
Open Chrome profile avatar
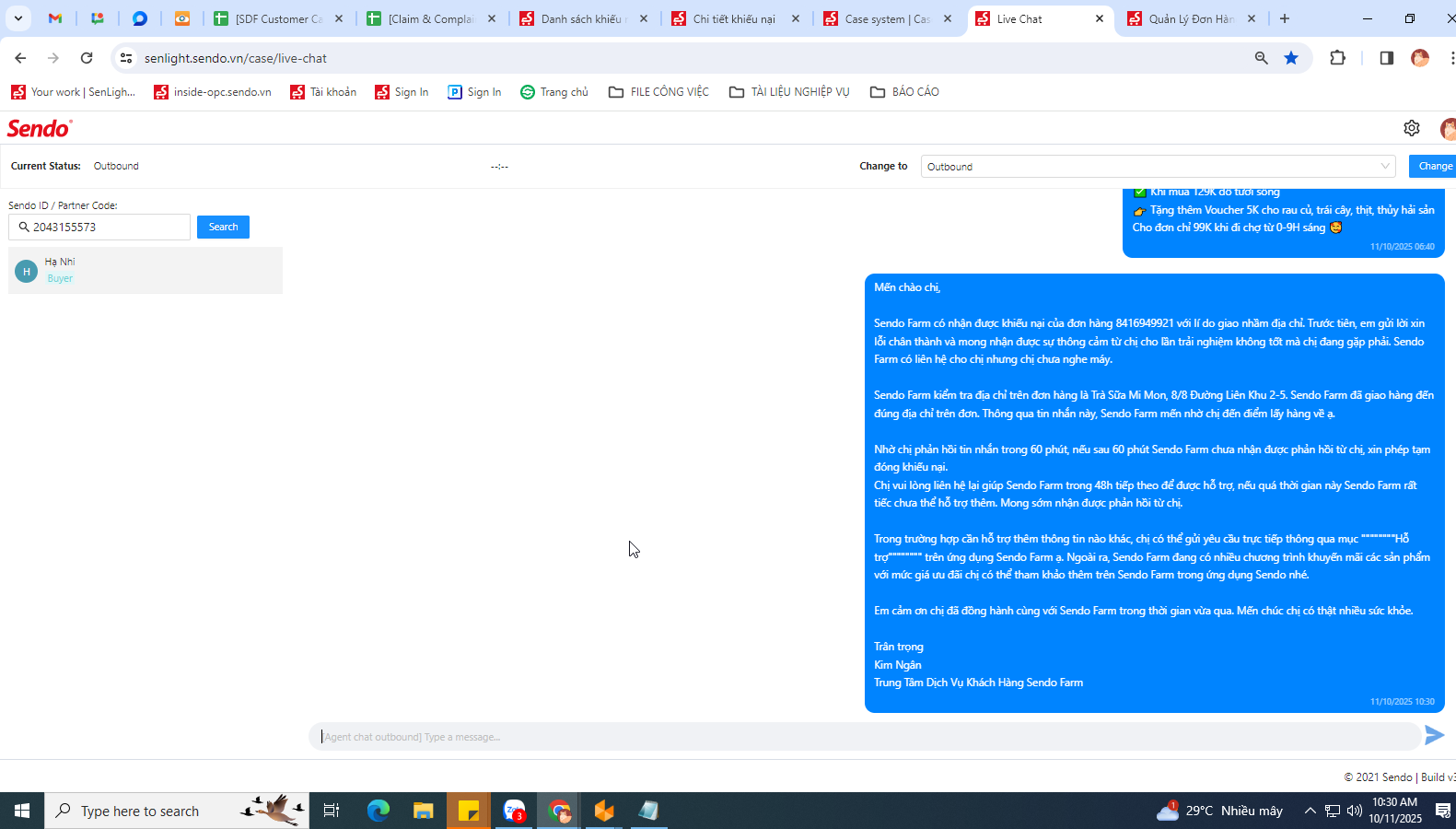(1420, 58)
